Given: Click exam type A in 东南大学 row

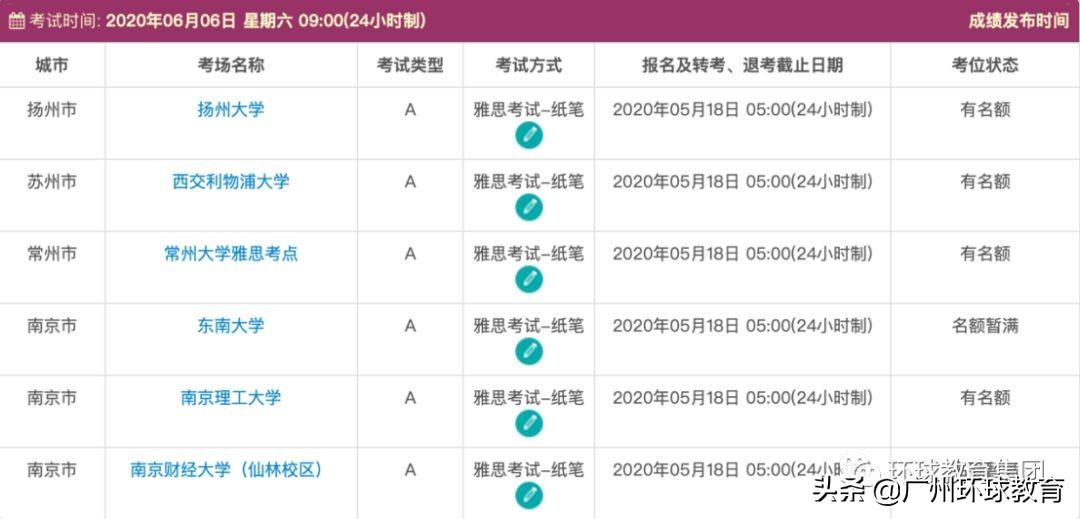Looking at the screenshot, I should click(410, 326).
